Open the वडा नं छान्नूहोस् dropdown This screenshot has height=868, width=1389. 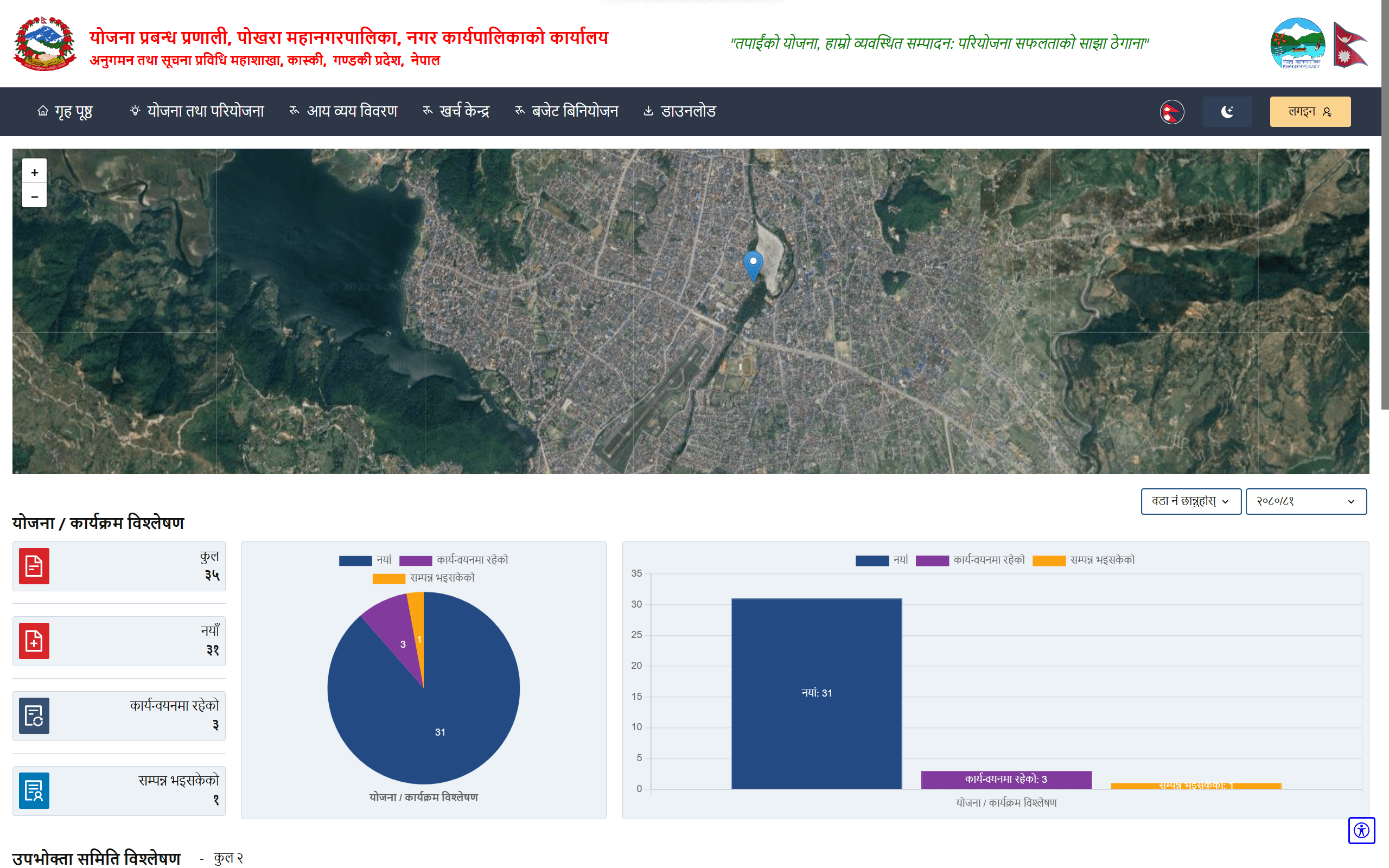1191,501
